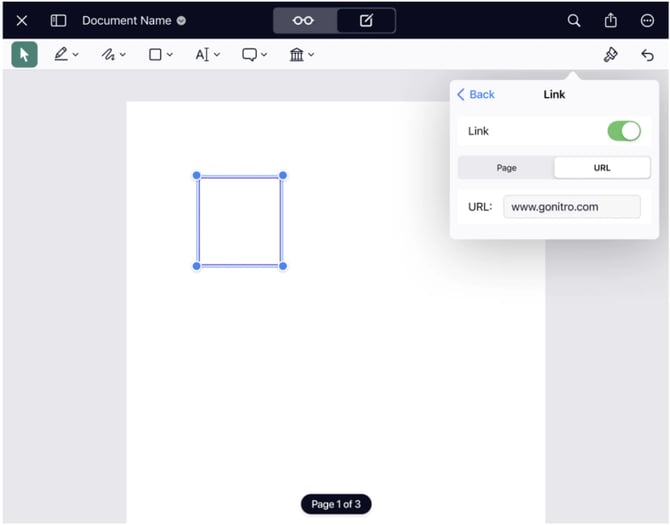Click the URL field with www.gonitro.com
This screenshot has width=670, height=525.
571,207
